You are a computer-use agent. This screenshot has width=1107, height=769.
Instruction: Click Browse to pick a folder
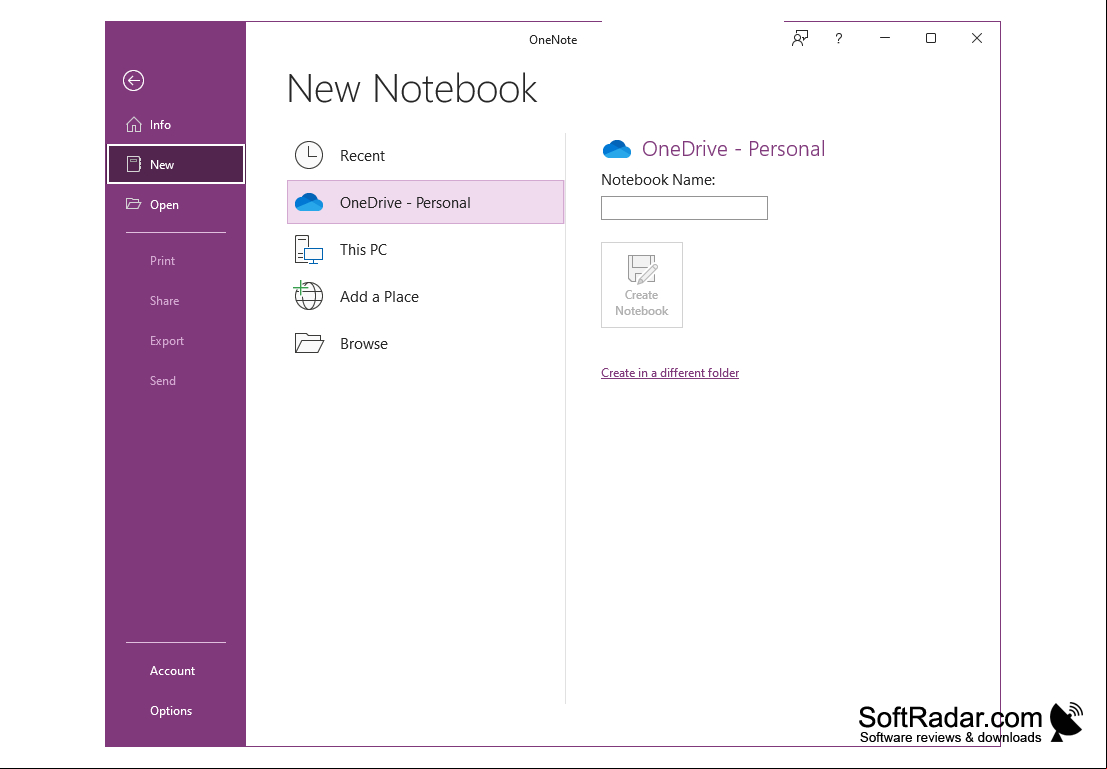point(426,343)
